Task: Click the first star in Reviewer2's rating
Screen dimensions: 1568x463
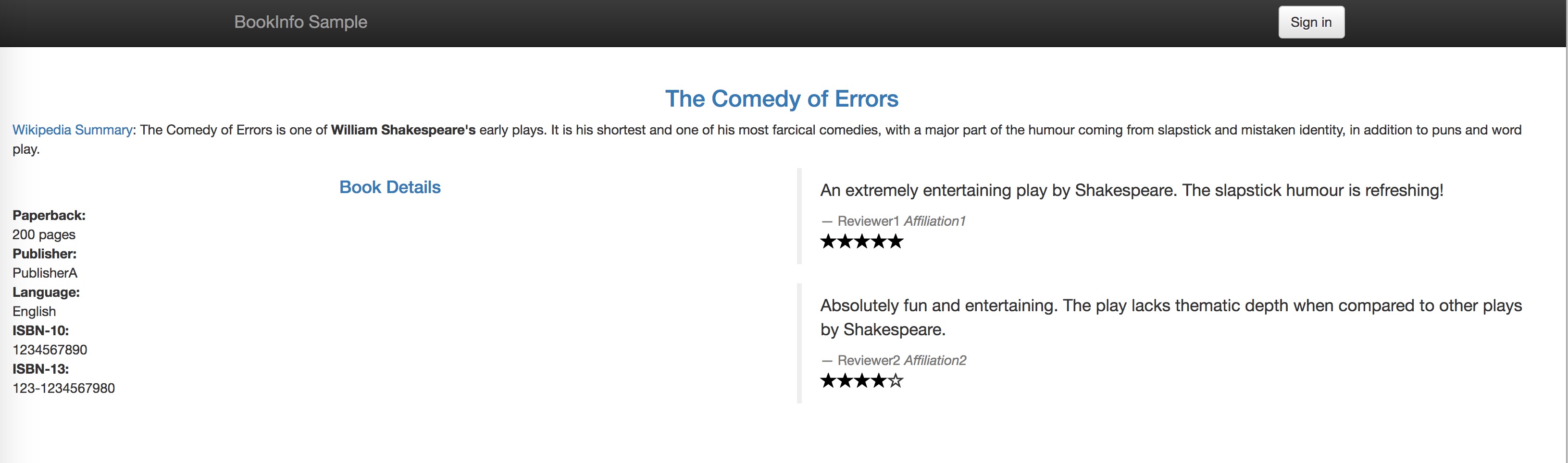Action: 828,381
